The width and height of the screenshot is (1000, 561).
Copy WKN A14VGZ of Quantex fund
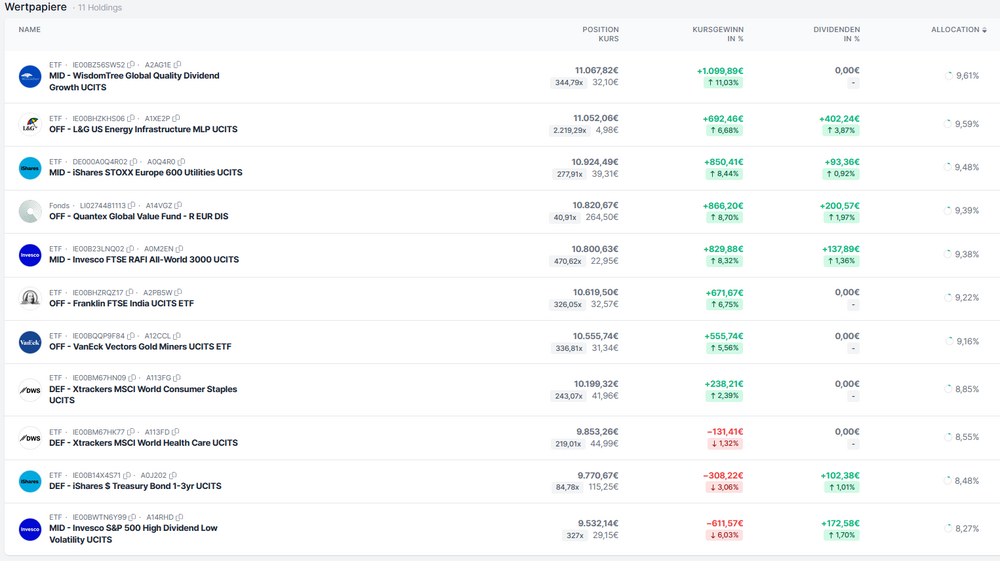[x=177, y=205]
